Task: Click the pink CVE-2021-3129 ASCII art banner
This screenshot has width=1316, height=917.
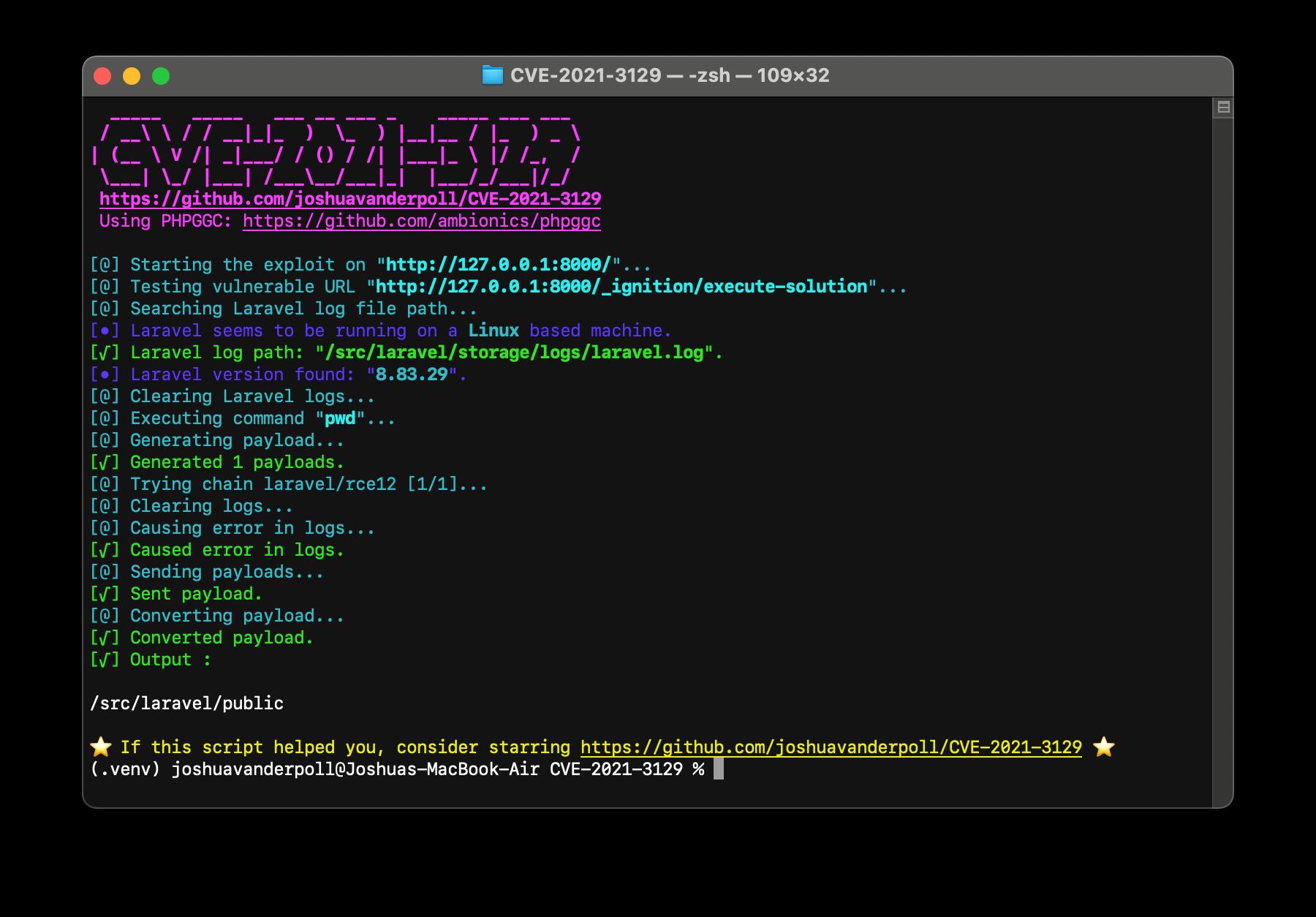Action: (x=336, y=150)
